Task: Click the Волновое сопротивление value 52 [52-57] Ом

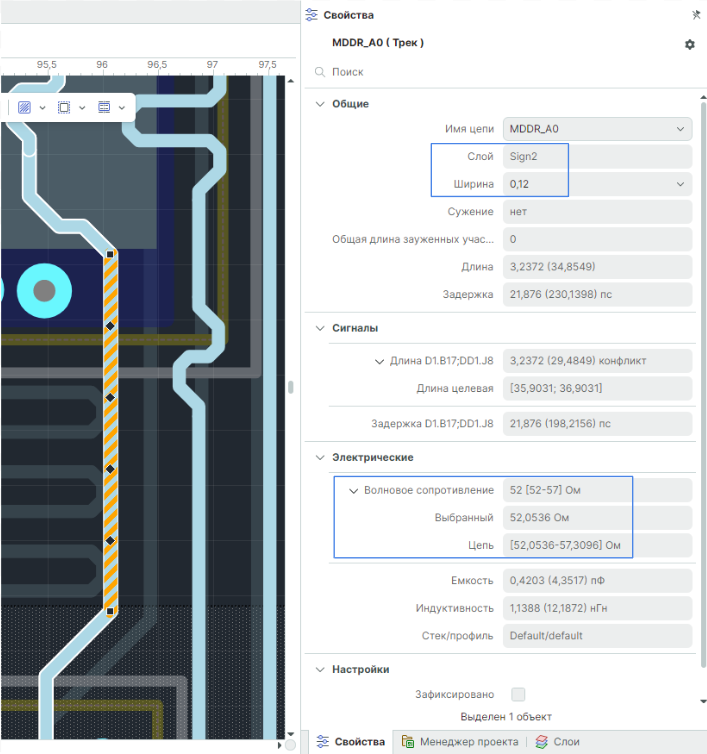Action: click(598, 490)
